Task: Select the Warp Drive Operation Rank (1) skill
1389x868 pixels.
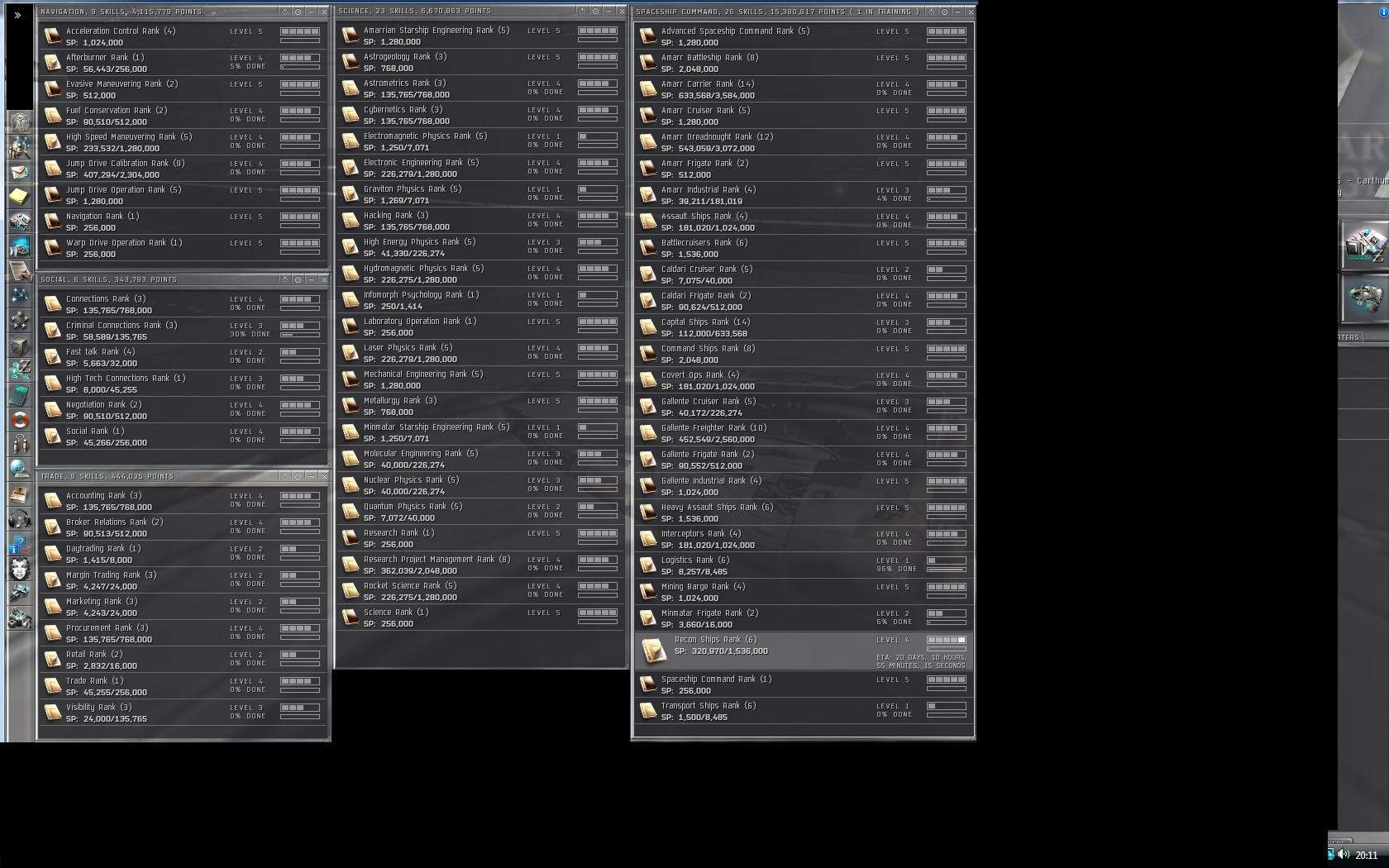Action: click(183, 248)
